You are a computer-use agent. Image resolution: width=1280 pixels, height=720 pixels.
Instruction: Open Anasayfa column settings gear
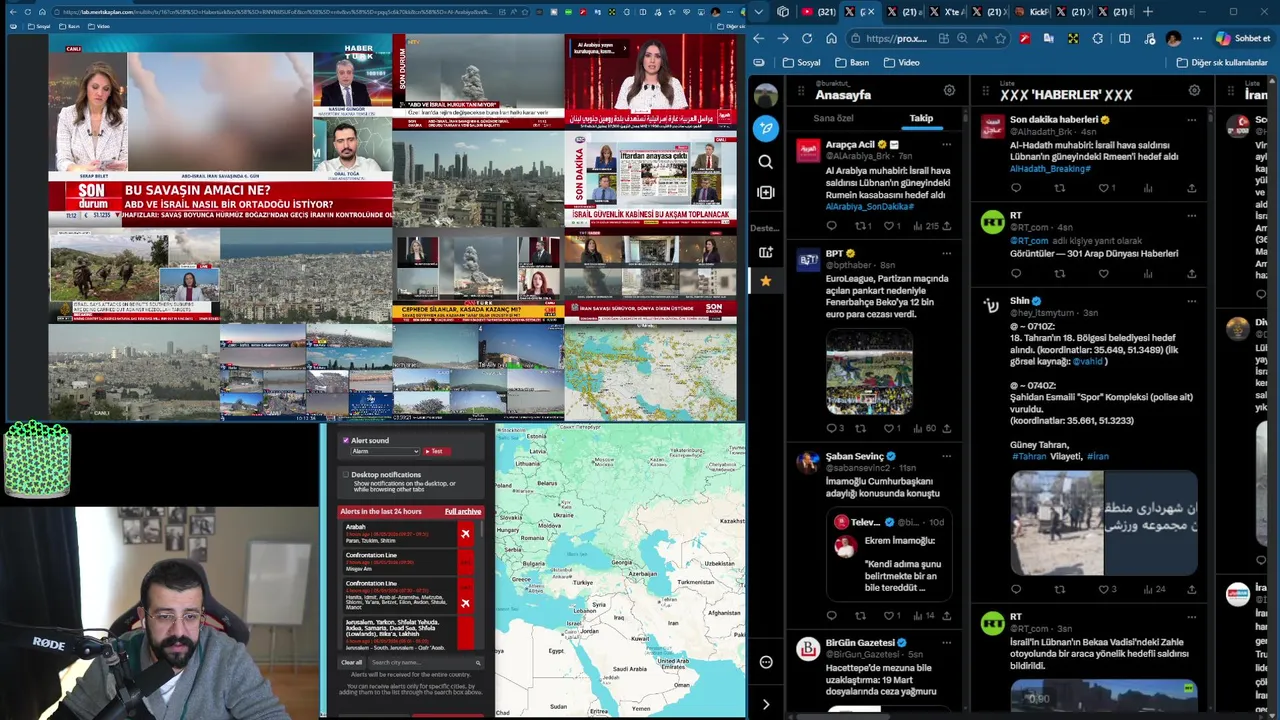949,91
